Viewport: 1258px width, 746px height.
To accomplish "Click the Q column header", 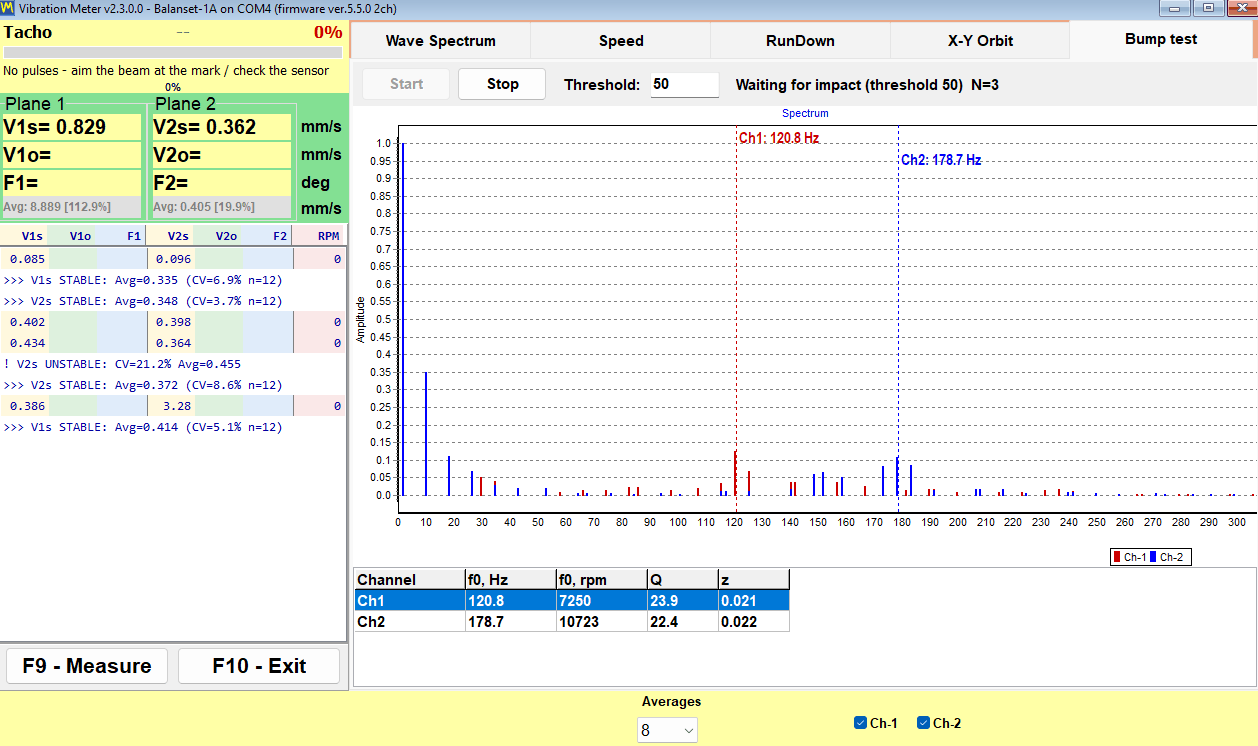I will click(x=682, y=580).
